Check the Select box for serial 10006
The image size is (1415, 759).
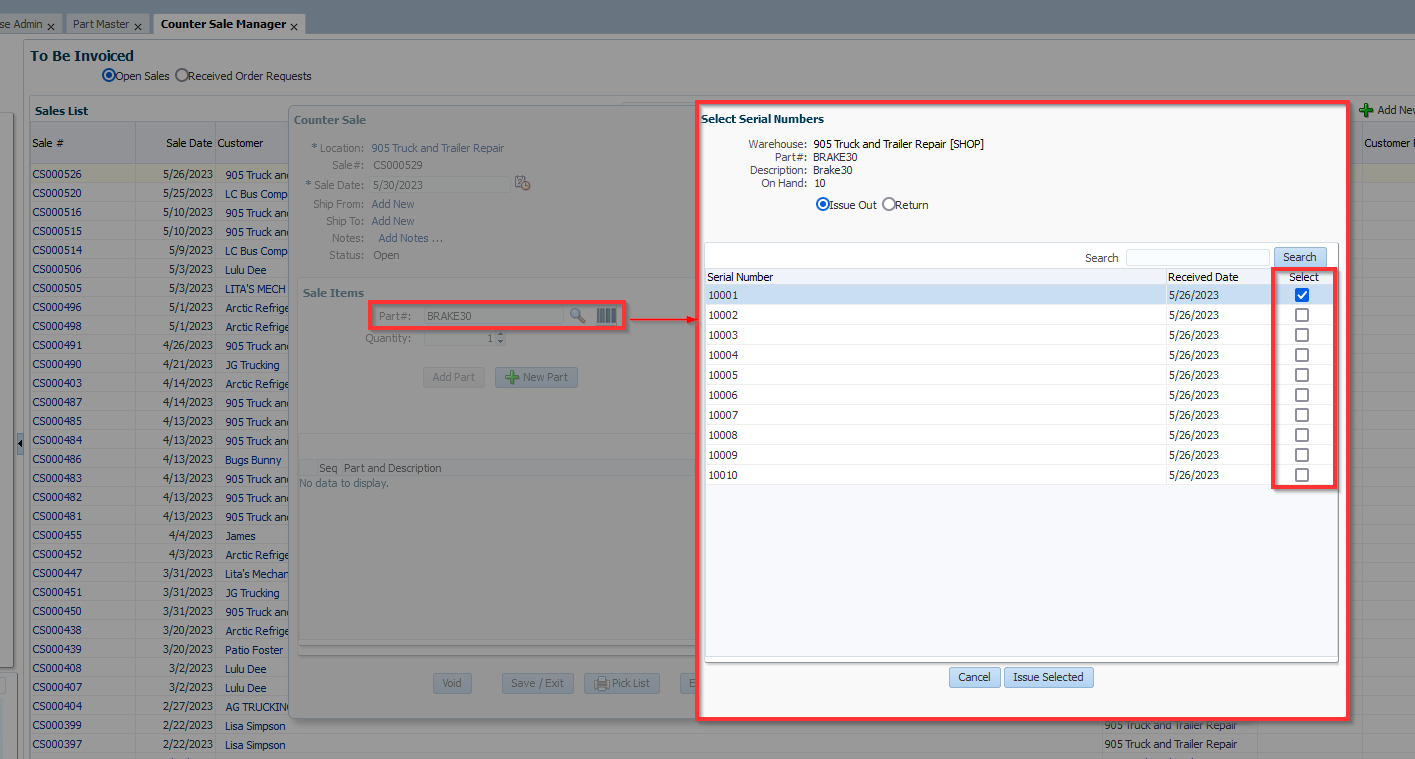1301,395
